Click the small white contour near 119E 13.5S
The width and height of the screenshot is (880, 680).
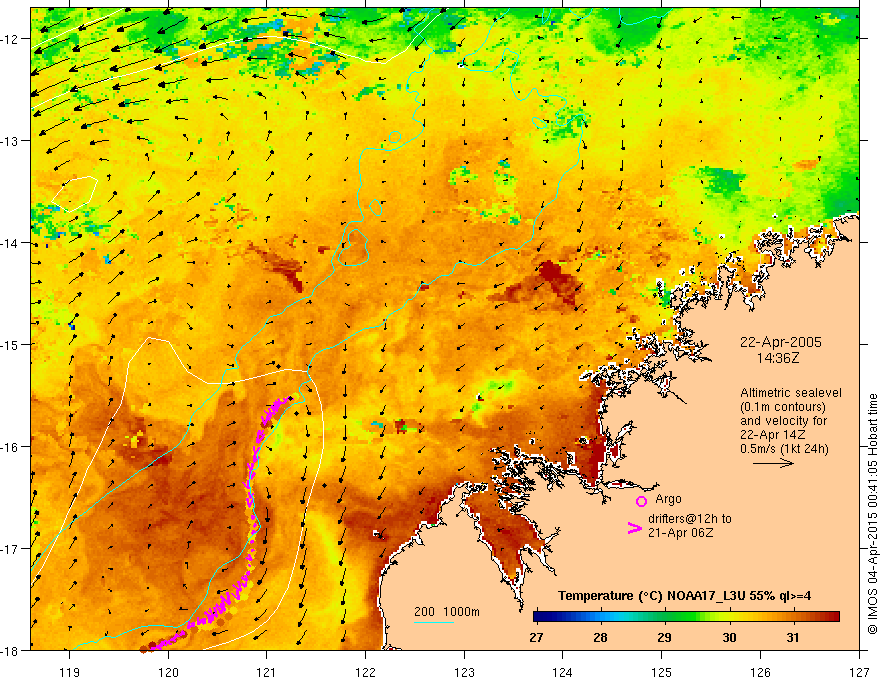(75, 194)
